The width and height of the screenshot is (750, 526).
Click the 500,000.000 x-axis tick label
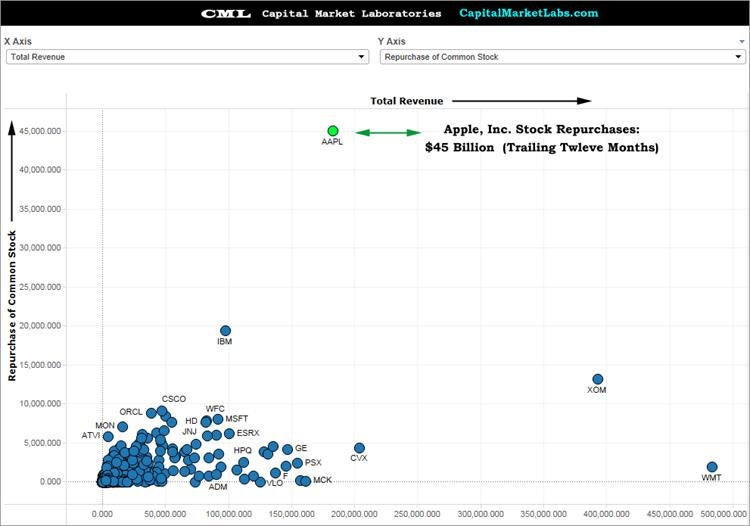click(724, 514)
